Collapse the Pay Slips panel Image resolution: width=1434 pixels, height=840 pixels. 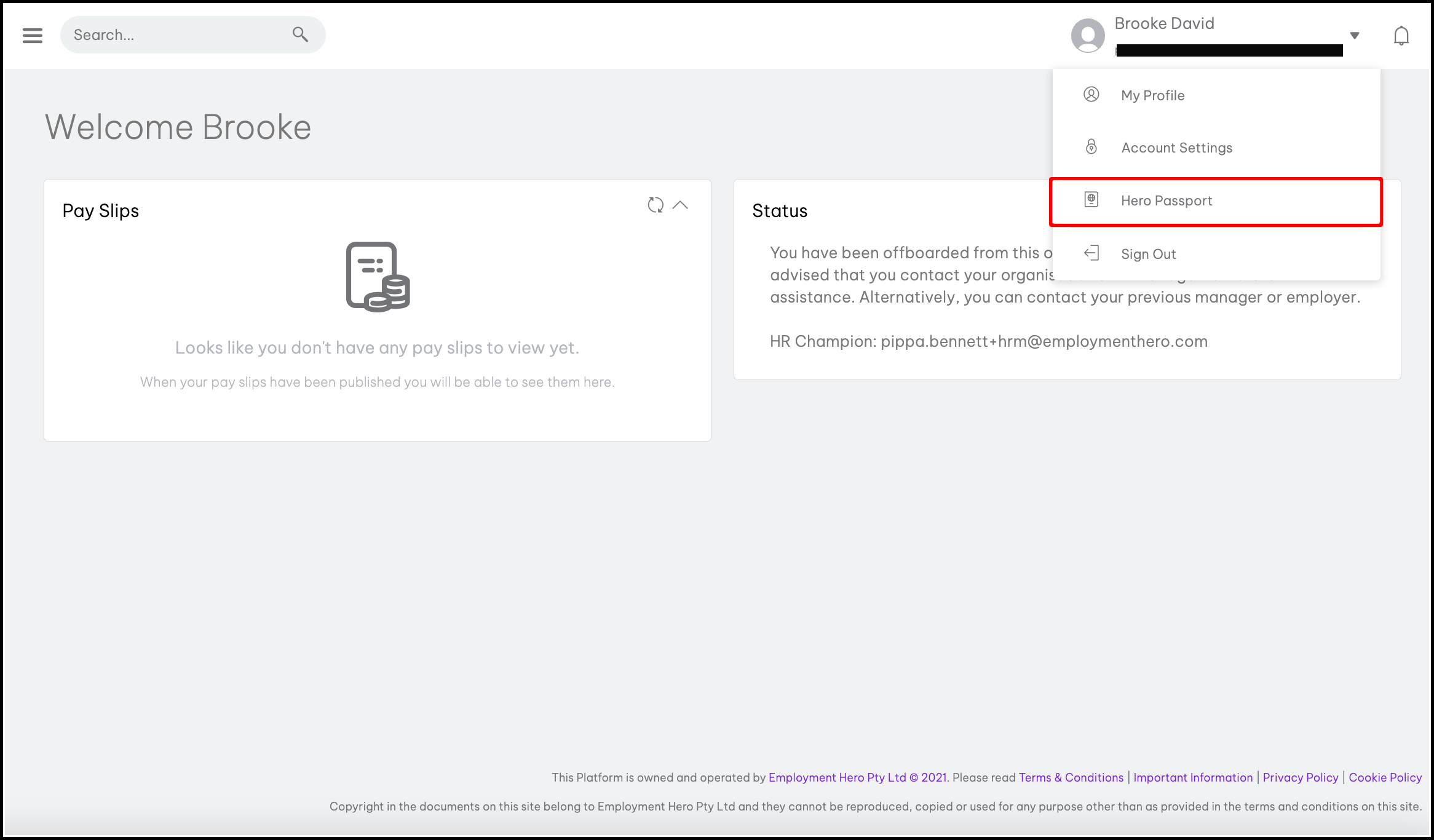(680, 205)
